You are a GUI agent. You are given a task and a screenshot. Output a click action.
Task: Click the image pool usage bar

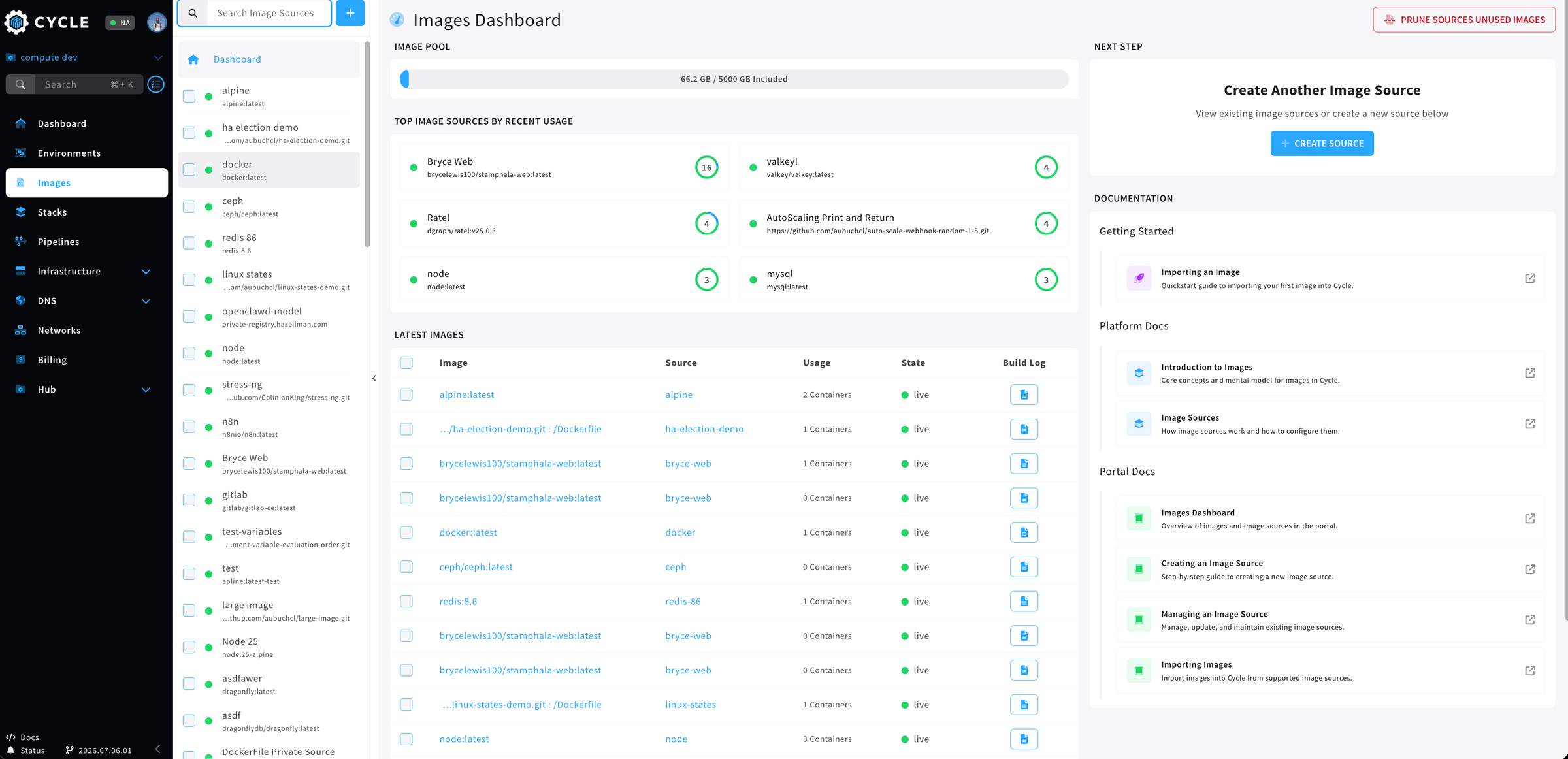[x=734, y=79]
